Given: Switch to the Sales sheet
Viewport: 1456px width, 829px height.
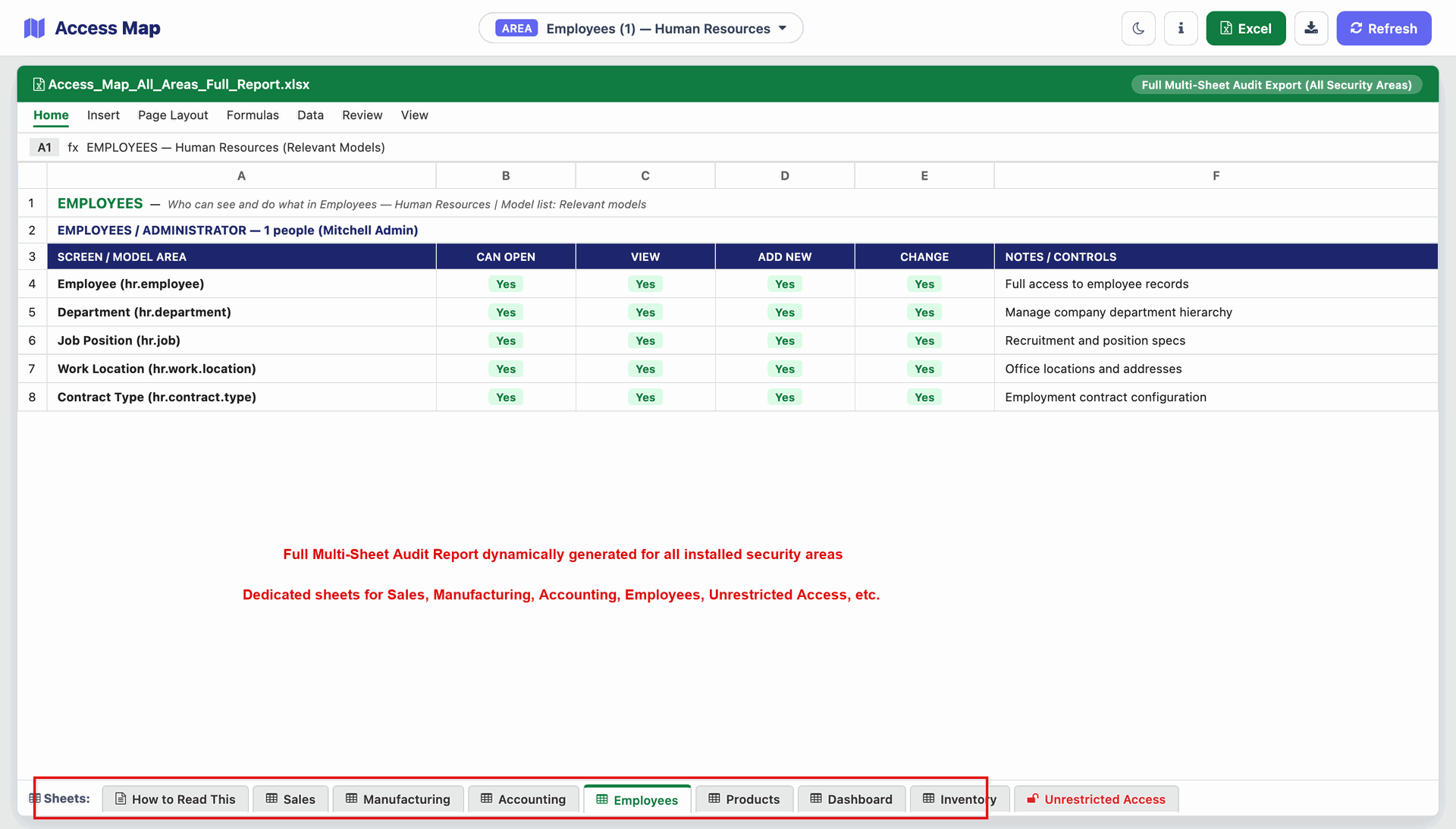Looking at the screenshot, I should point(290,799).
